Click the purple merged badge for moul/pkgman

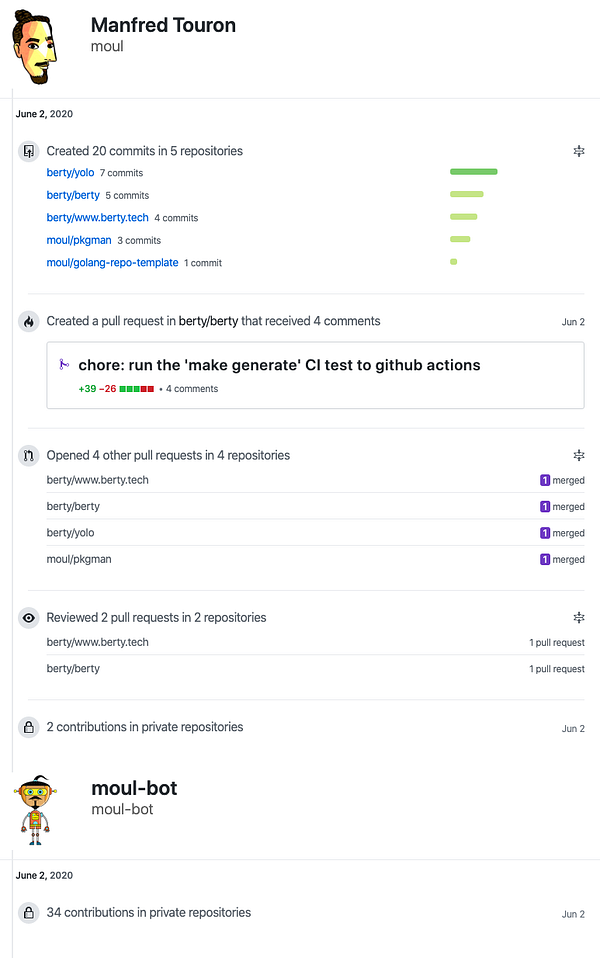545,560
